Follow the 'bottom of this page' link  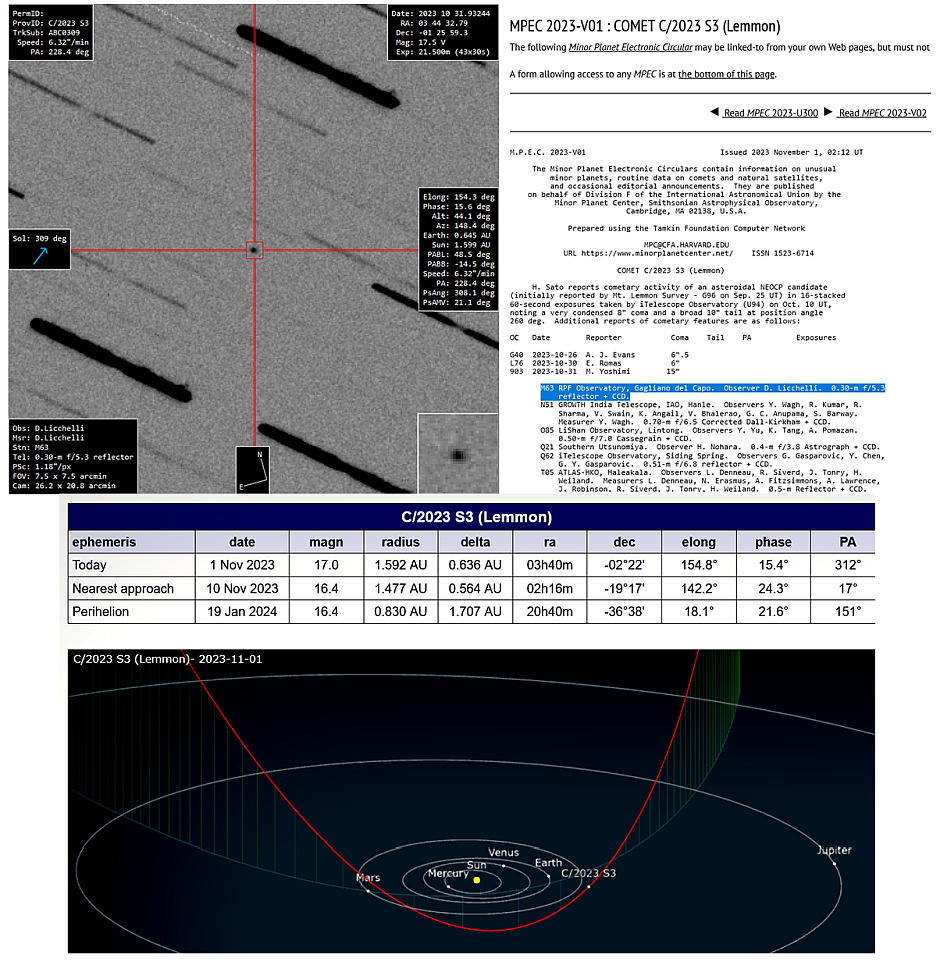tap(726, 74)
